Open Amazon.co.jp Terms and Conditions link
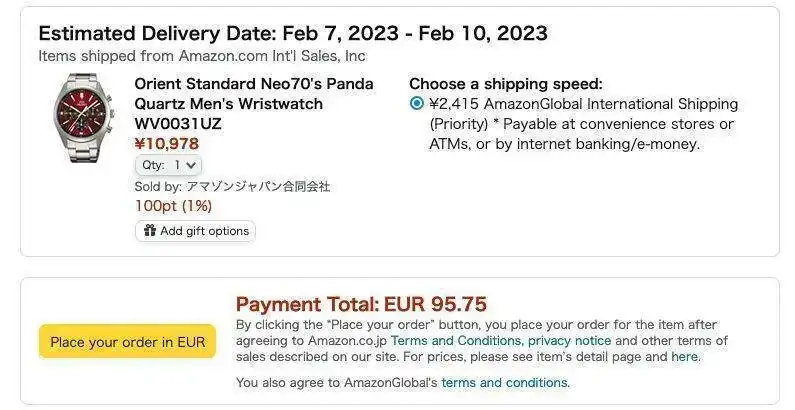 tap(456, 341)
